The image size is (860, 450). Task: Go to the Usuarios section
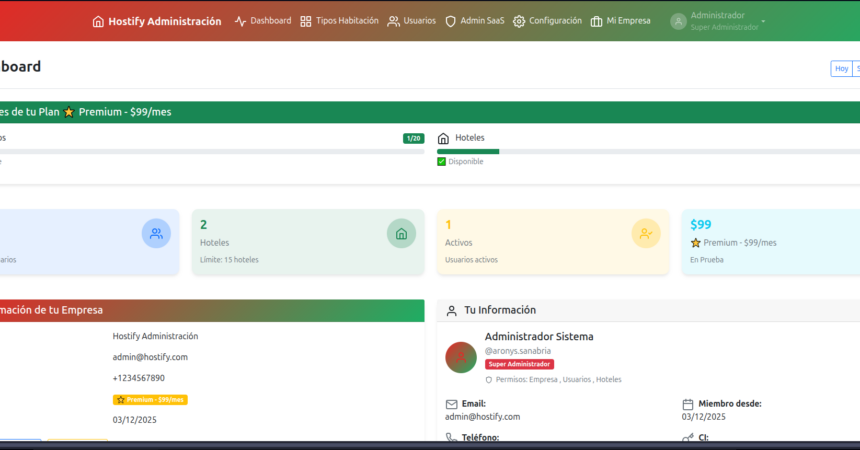pyautogui.click(x=411, y=21)
